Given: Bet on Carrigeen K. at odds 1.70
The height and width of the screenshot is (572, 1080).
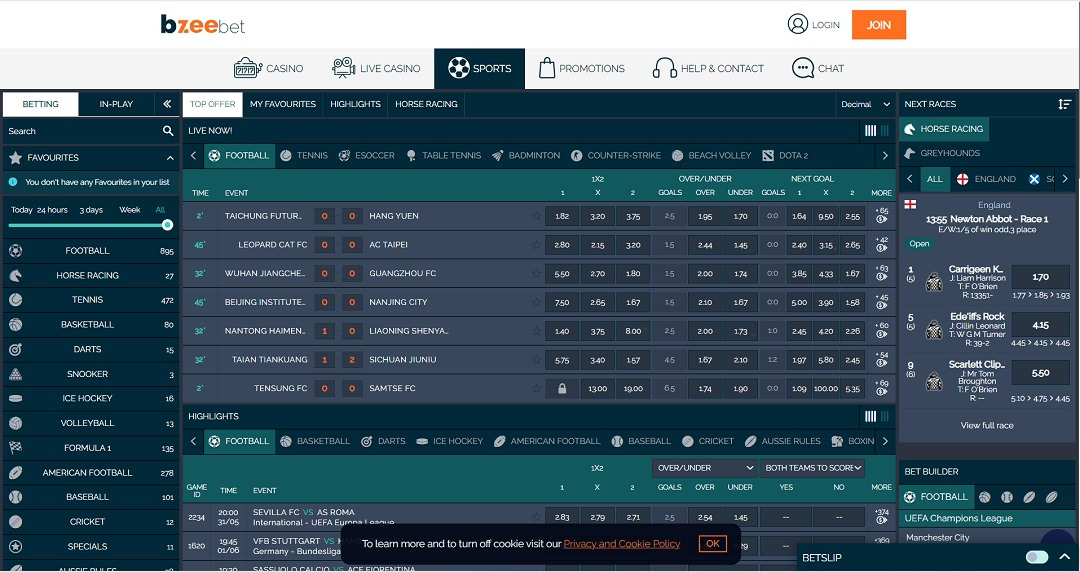Looking at the screenshot, I should pos(1040,277).
